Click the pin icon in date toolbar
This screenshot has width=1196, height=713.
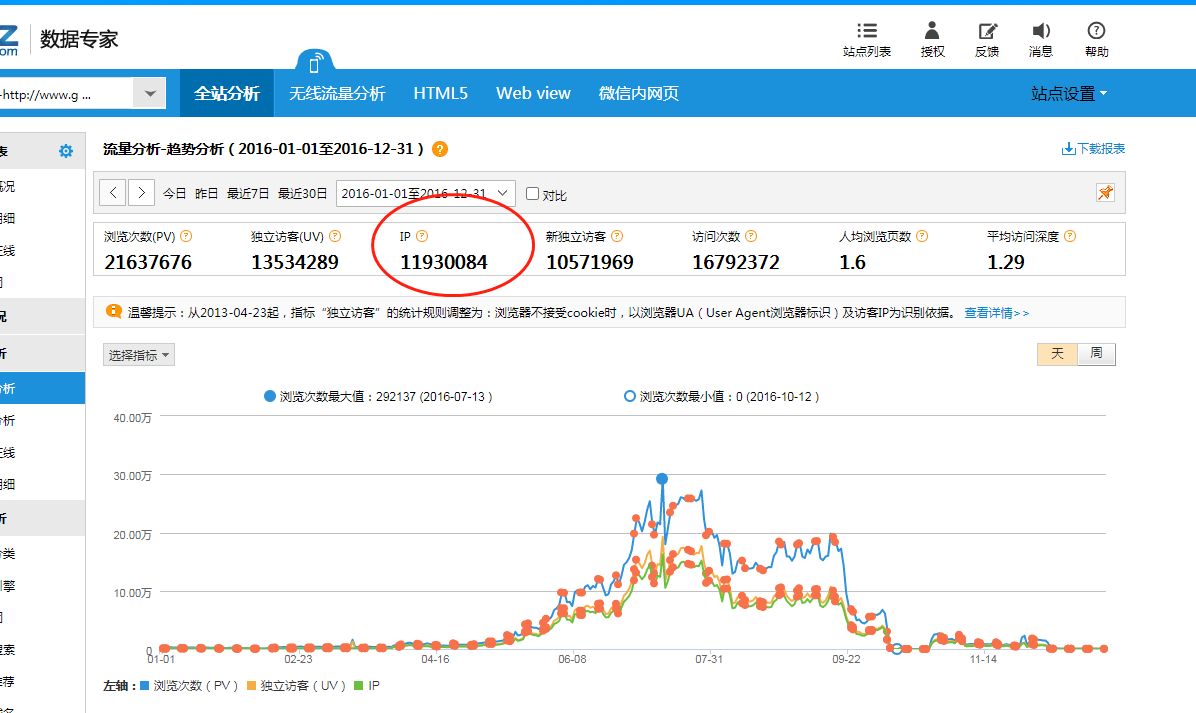[1105, 193]
